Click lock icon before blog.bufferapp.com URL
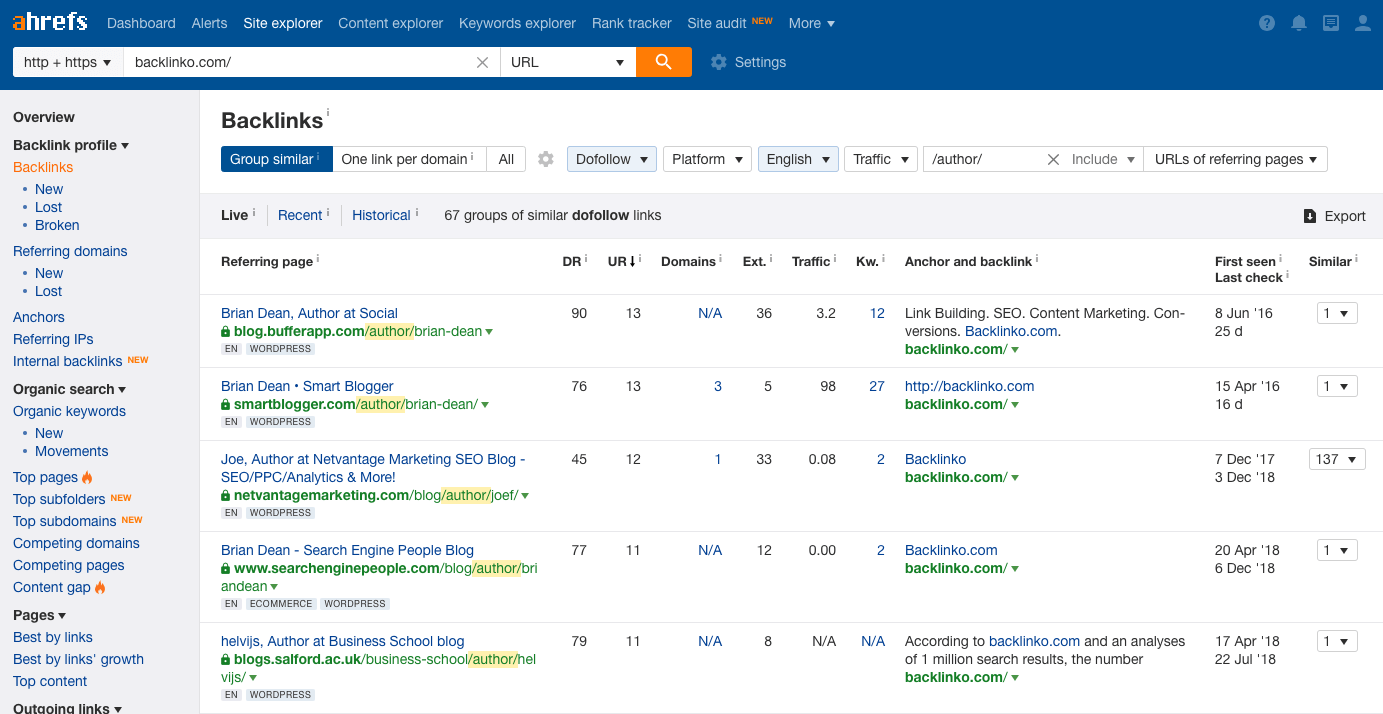 (x=226, y=332)
